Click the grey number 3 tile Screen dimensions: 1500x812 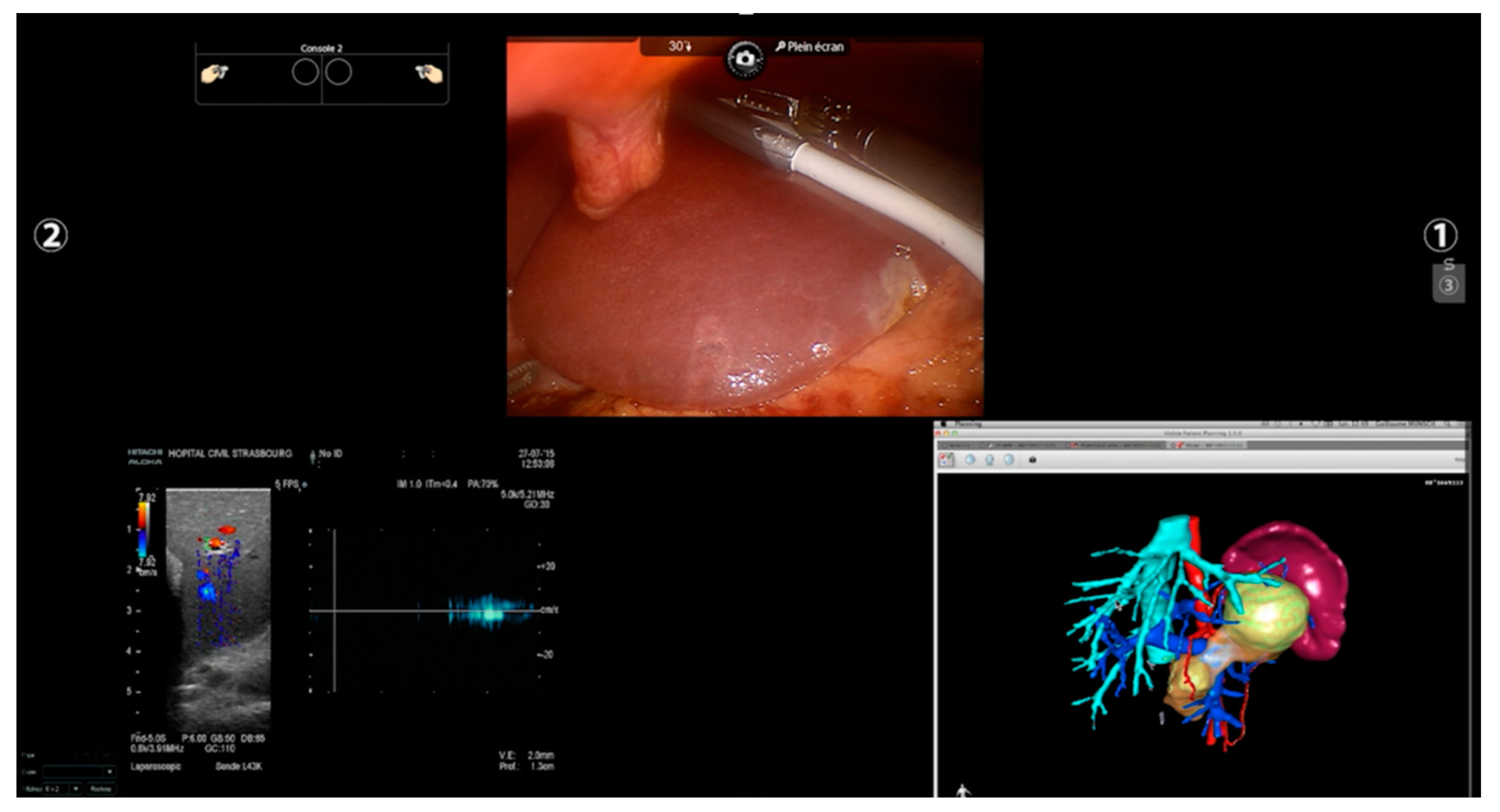pyautogui.click(x=1448, y=285)
